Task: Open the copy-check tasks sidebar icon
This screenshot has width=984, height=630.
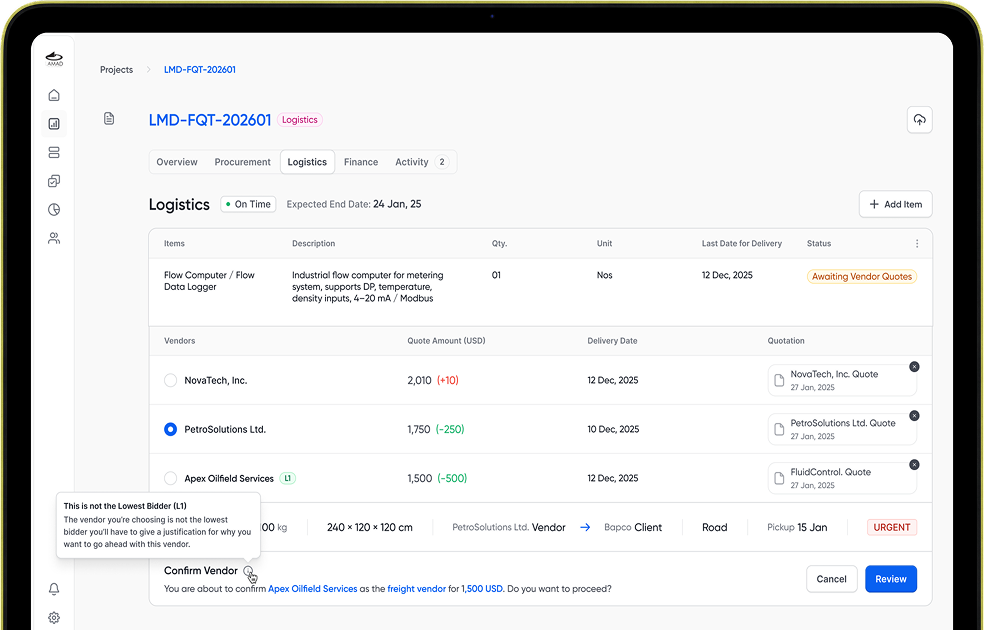Action: [54, 181]
